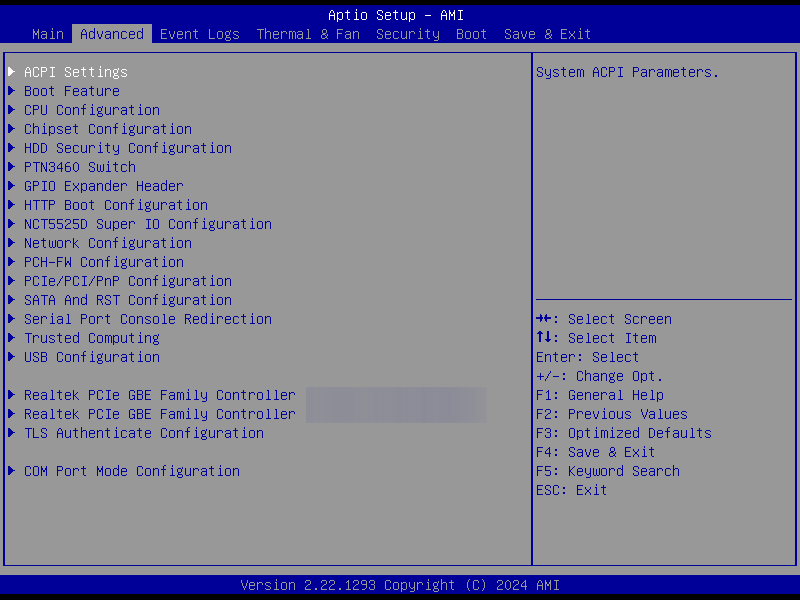Open the Thermal & Fan tab
The width and height of the screenshot is (800, 600).
tap(308, 34)
